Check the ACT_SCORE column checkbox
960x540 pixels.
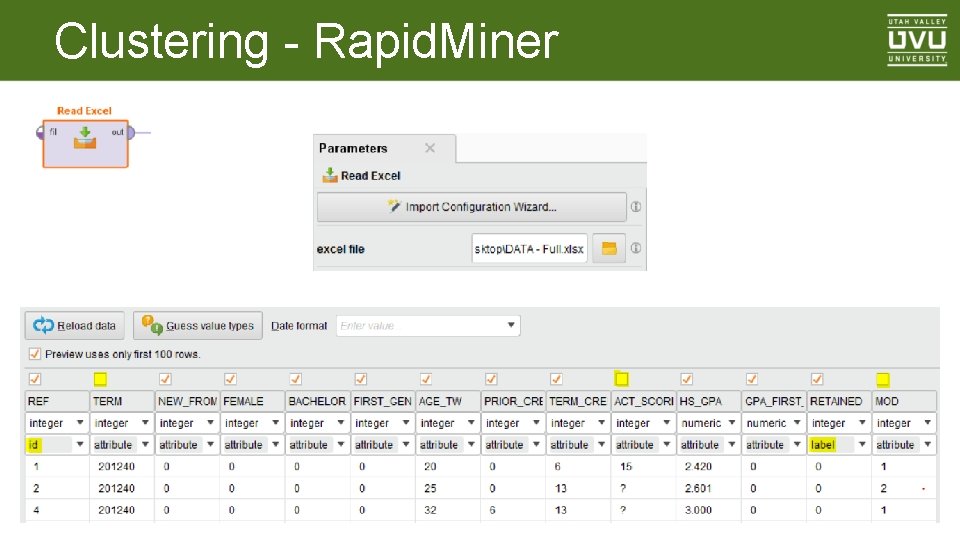[621, 380]
